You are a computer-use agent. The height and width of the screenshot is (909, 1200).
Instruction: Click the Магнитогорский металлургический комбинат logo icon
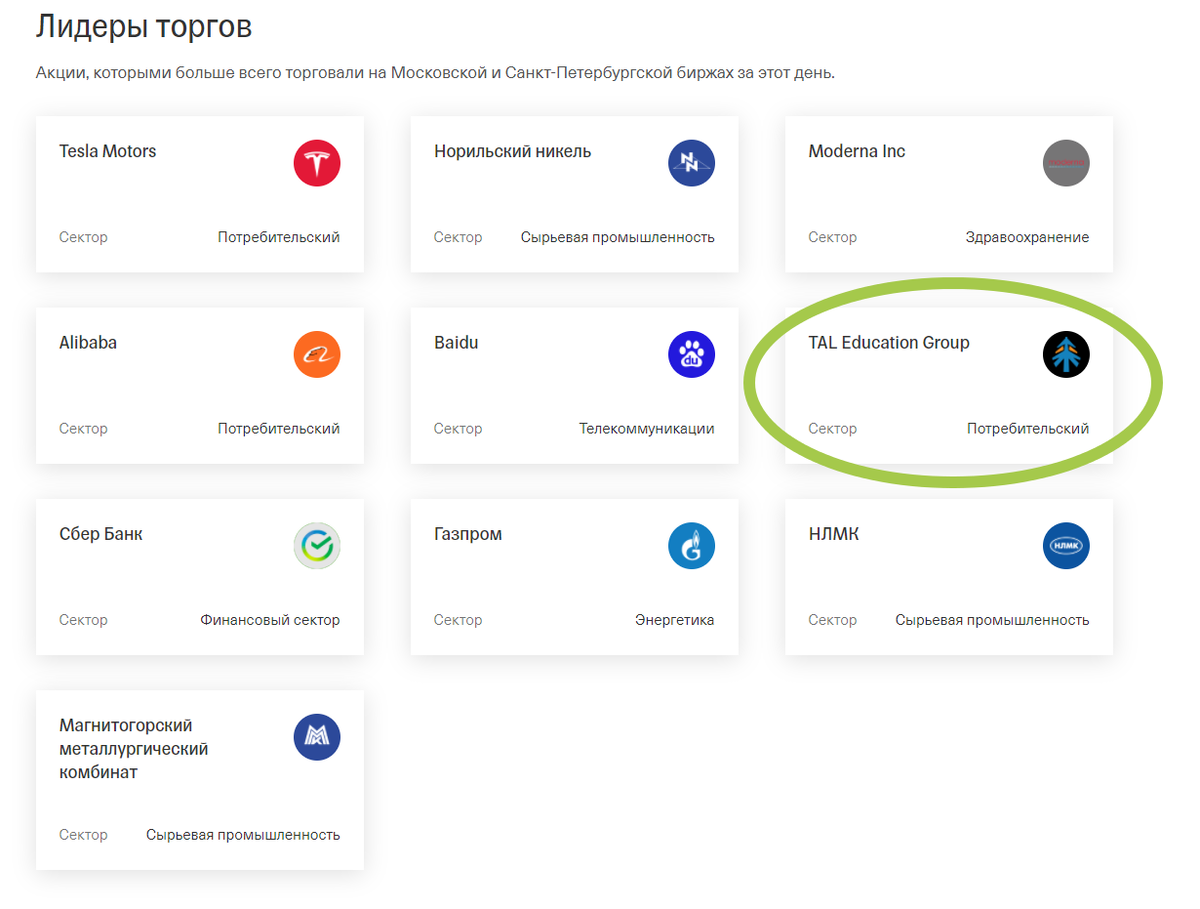(x=317, y=737)
